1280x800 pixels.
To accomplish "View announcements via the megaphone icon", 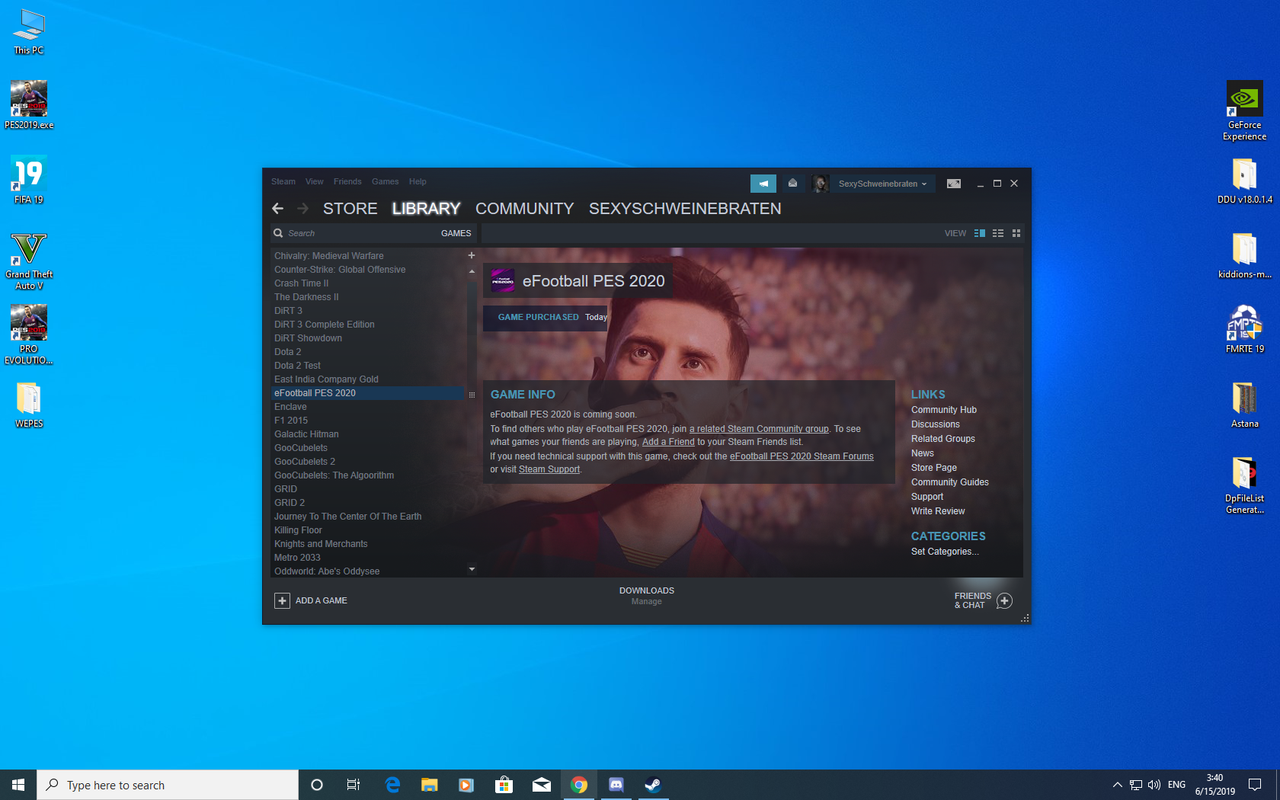I will pos(763,183).
